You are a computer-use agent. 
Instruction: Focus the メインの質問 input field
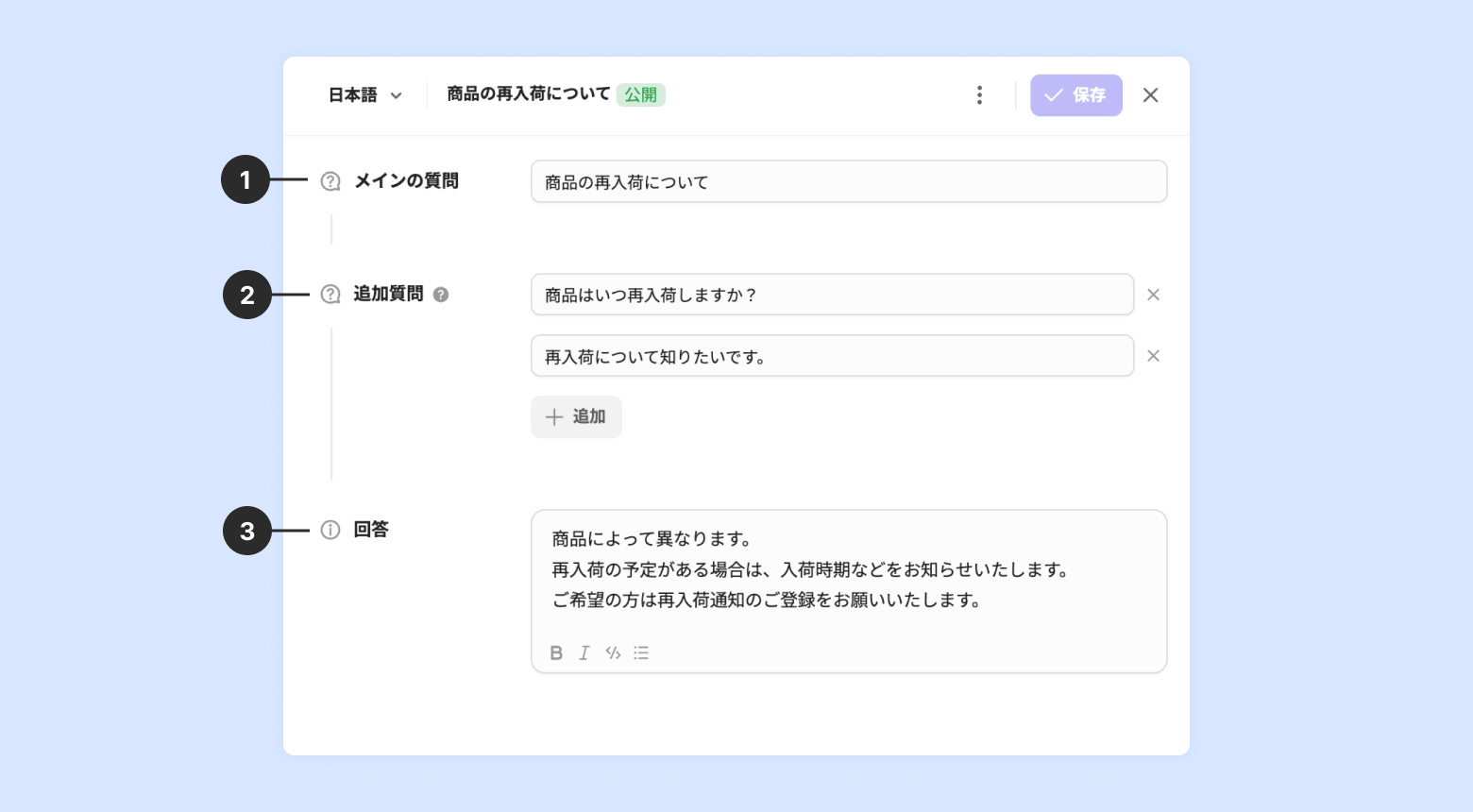tap(848, 181)
